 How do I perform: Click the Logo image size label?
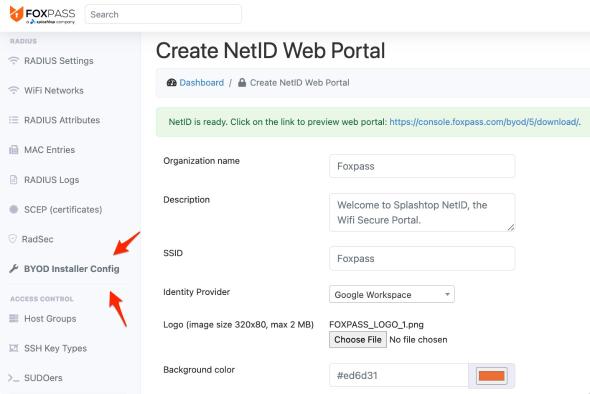[239, 324]
